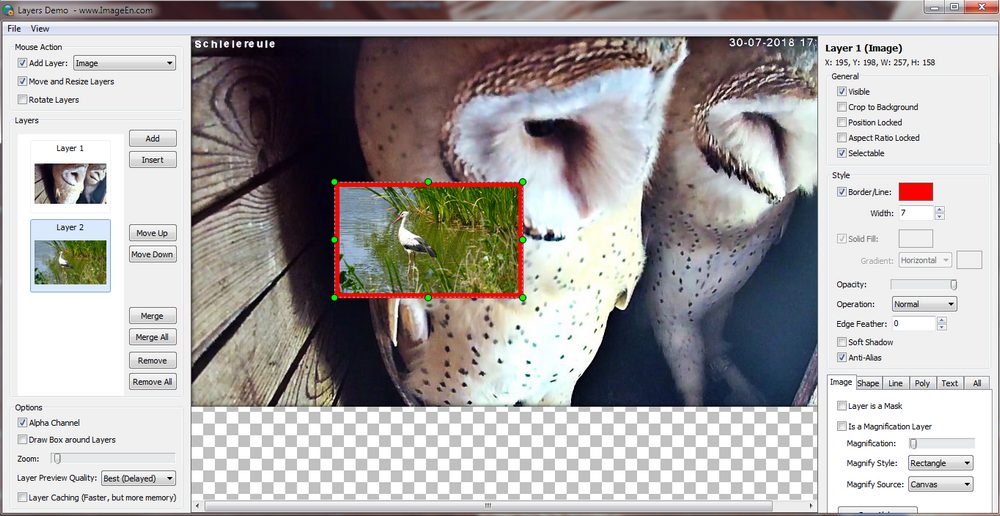Click the stork image layer on canvas

[428, 240]
